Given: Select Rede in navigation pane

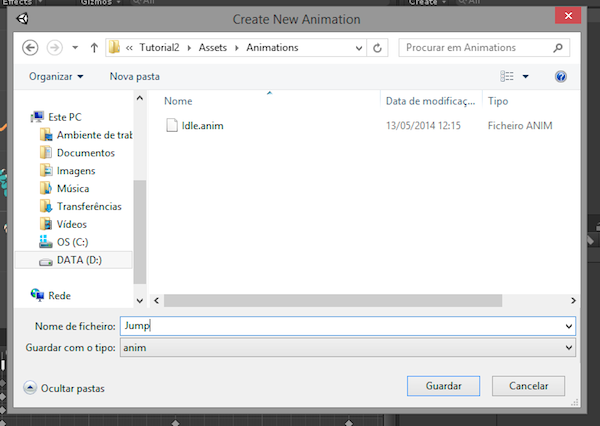Looking at the screenshot, I should (59, 296).
